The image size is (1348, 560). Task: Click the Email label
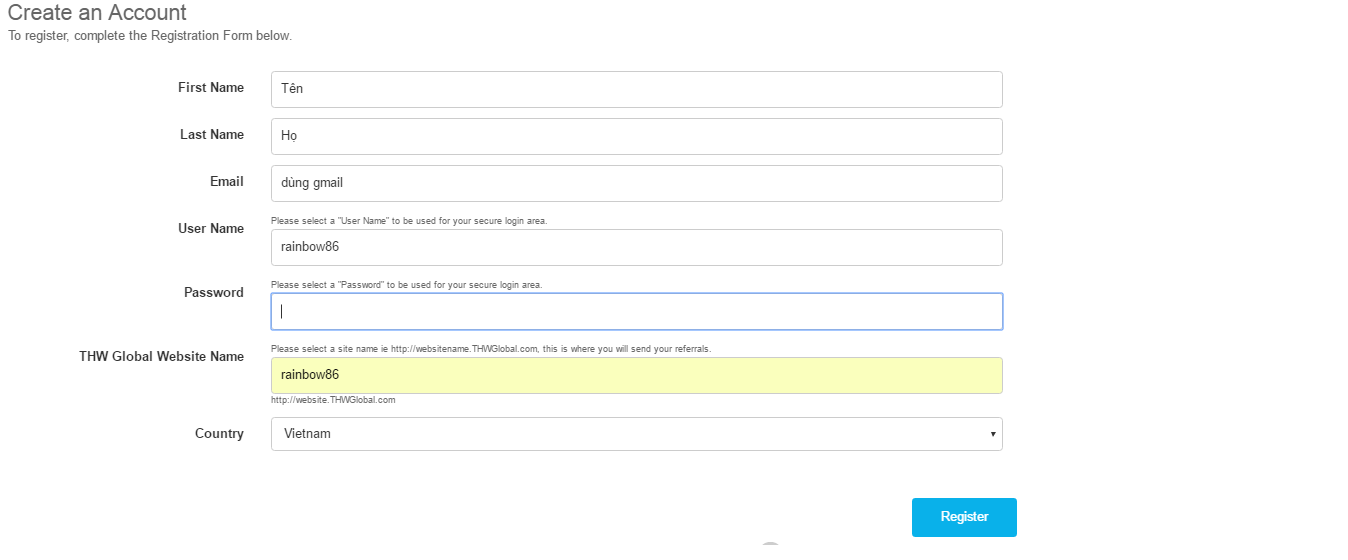coord(227,182)
